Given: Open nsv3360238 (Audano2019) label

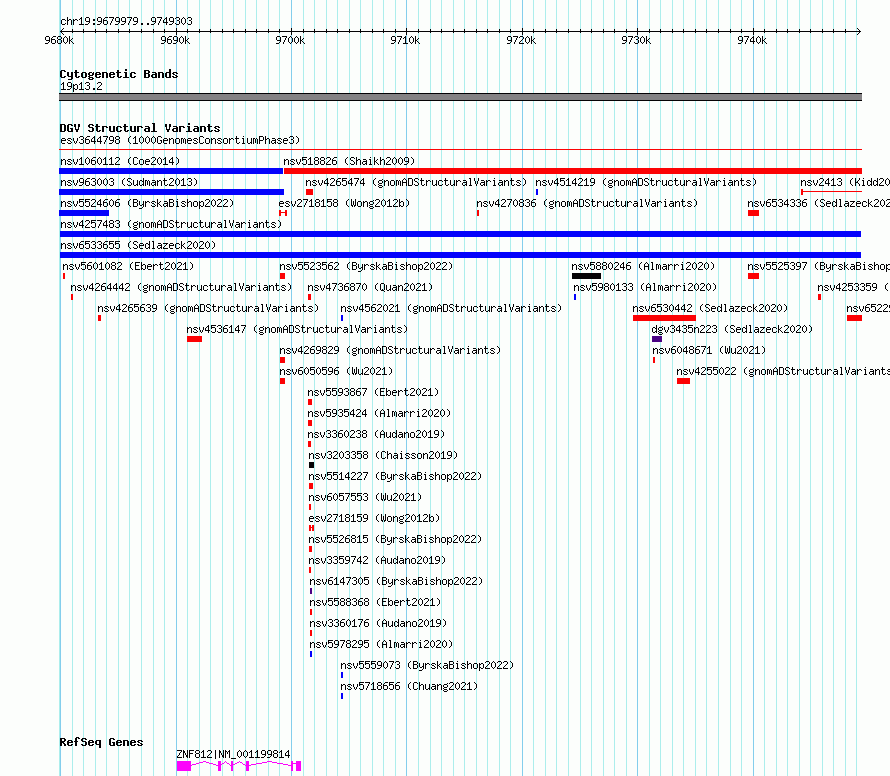Looking at the screenshot, I should 376,434.
